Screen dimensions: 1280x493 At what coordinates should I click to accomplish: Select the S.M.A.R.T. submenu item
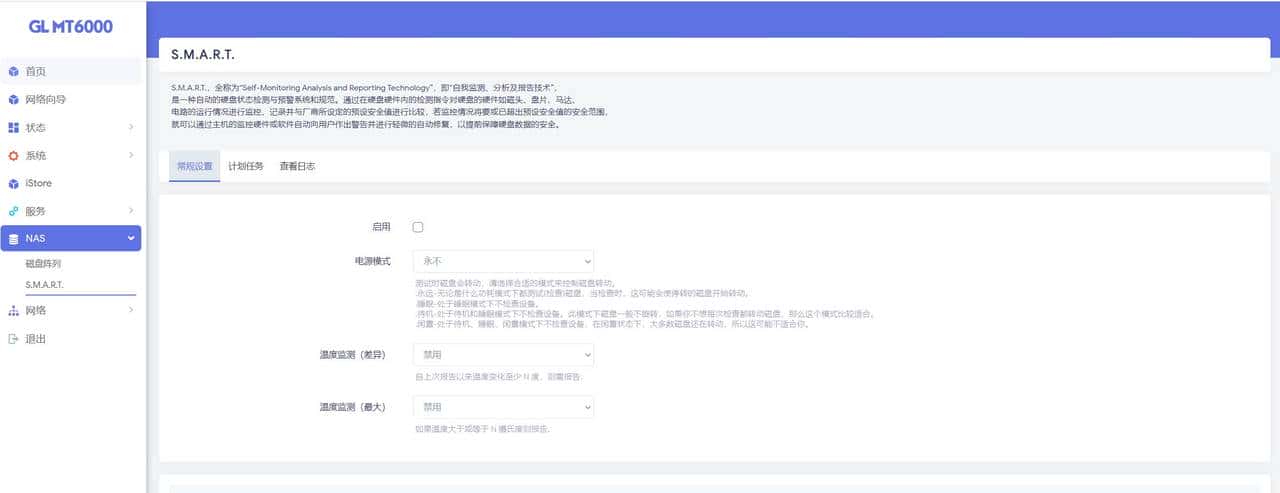tap(45, 285)
